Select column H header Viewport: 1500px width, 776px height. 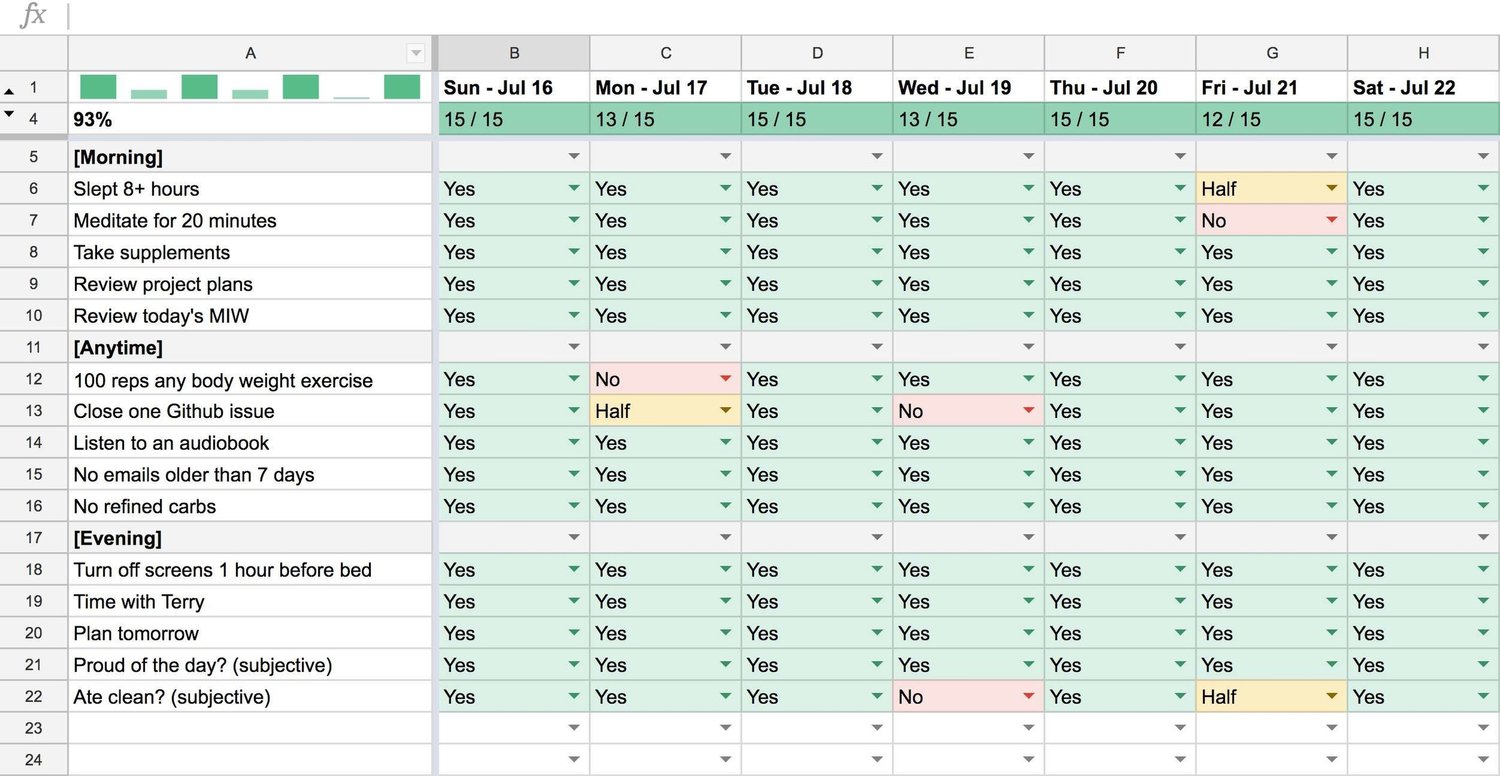tap(1423, 53)
